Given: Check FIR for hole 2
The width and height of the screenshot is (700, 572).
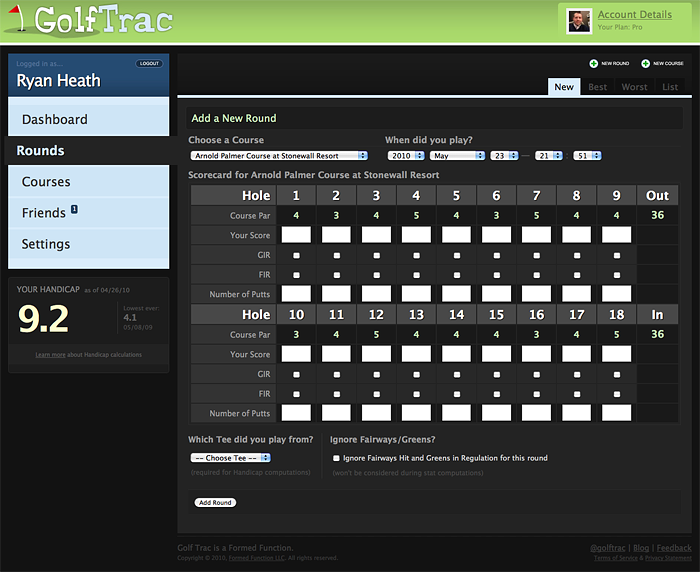Looking at the screenshot, I should click(x=337, y=276).
